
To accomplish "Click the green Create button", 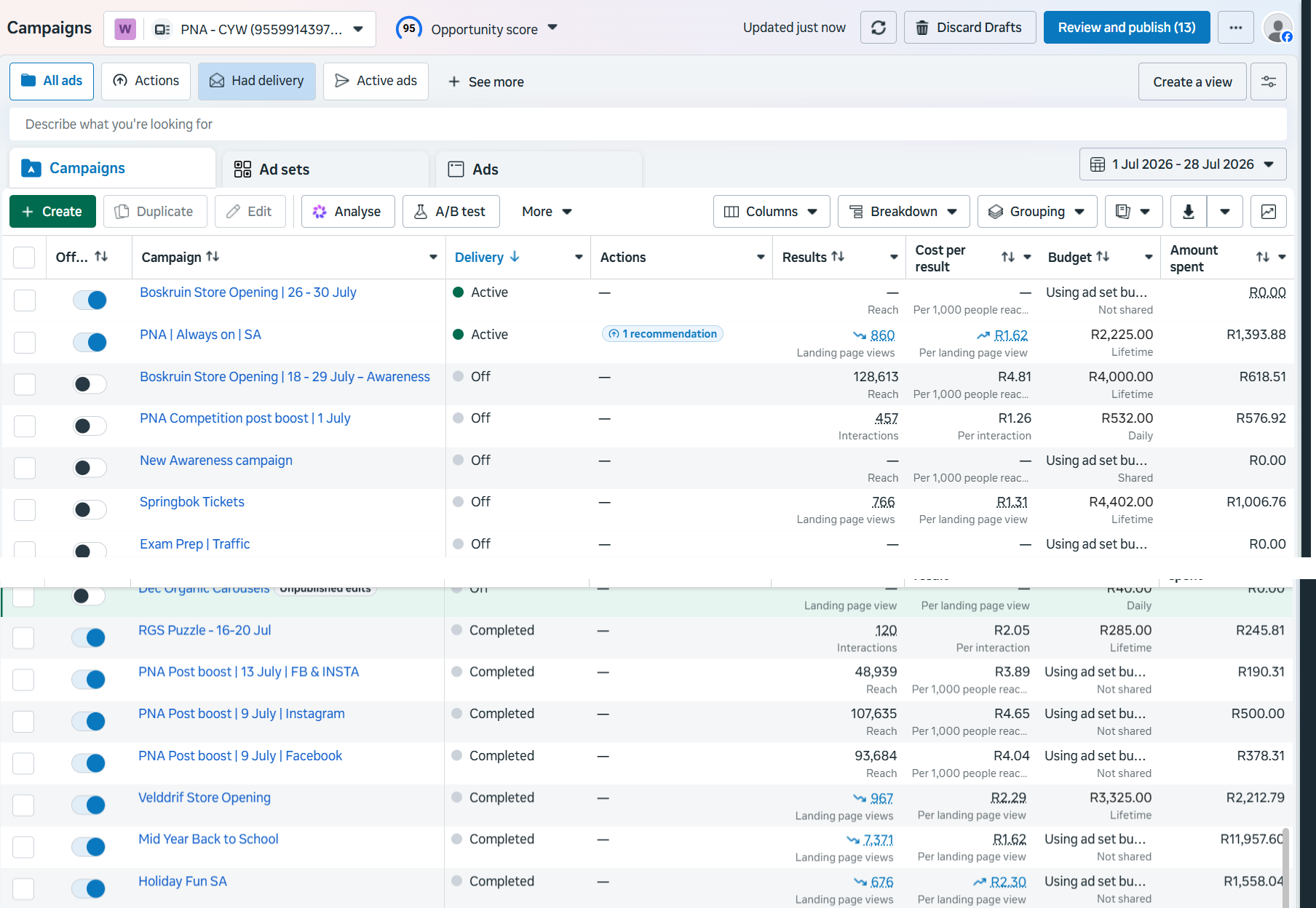I will click(52, 212).
